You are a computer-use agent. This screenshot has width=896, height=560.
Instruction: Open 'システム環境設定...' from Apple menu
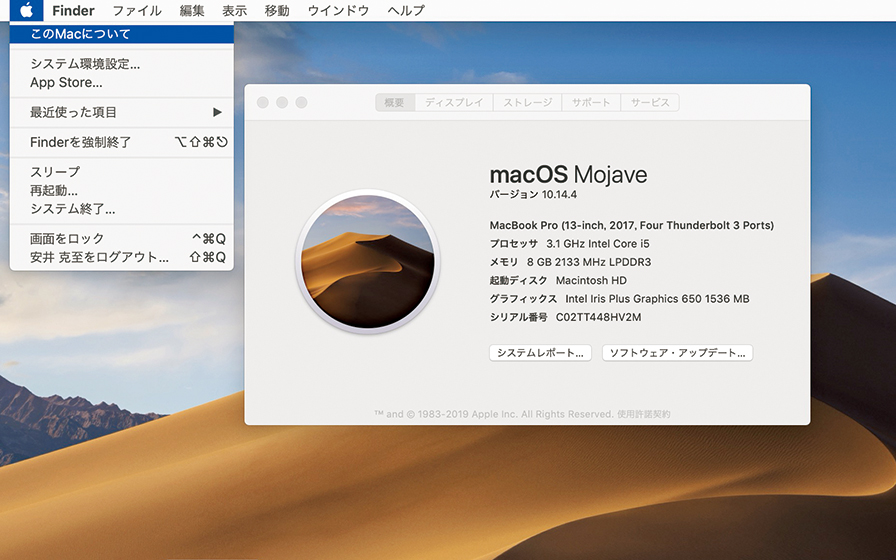tap(85, 64)
